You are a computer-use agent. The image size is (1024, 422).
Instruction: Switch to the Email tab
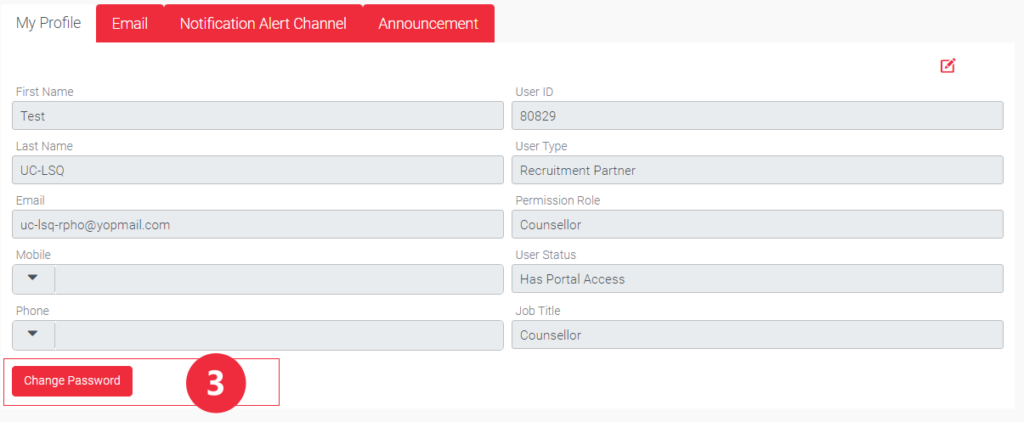pos(130,24)
